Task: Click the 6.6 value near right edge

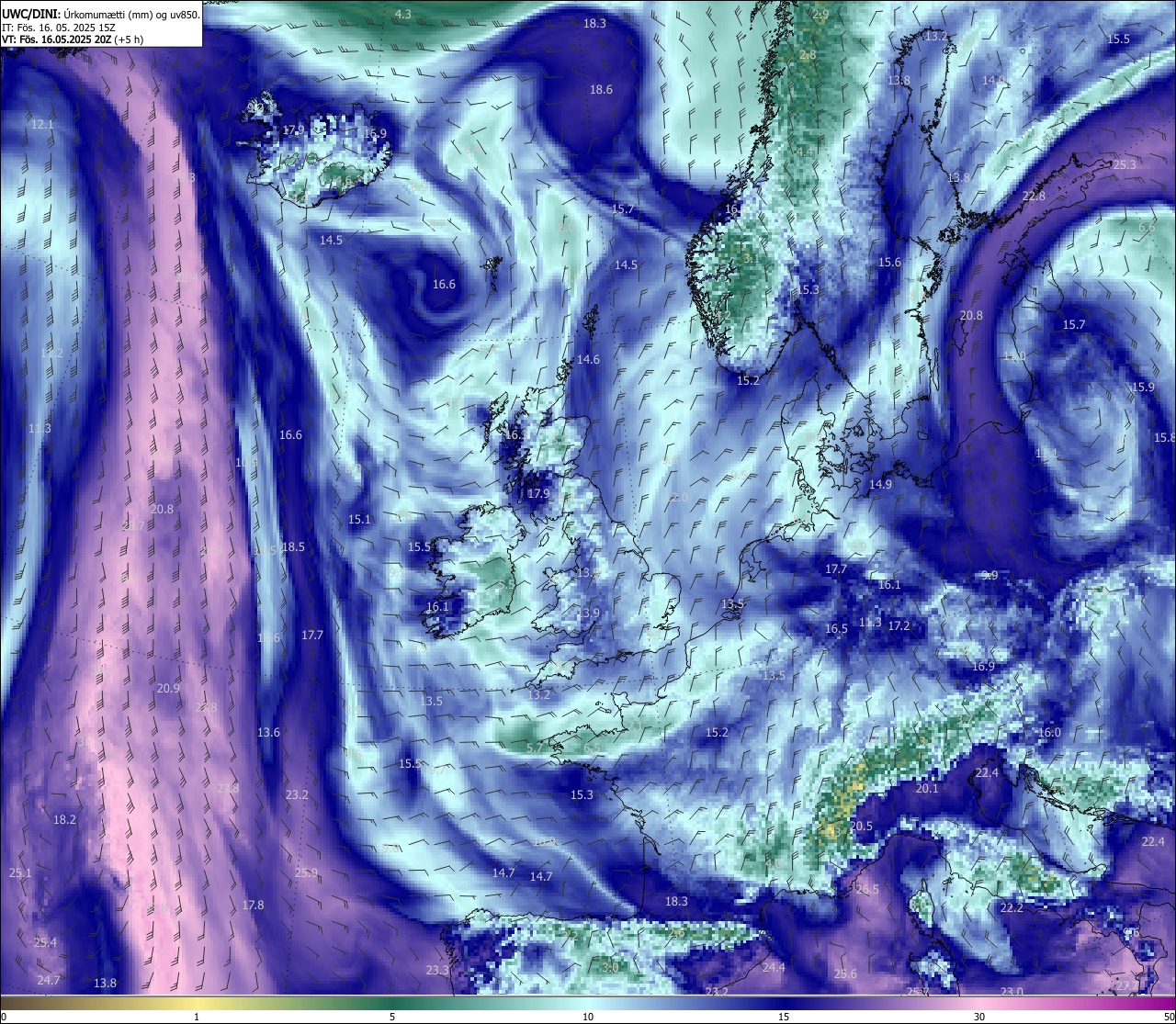Action: pyautogui.click(x=1147, y=227)
